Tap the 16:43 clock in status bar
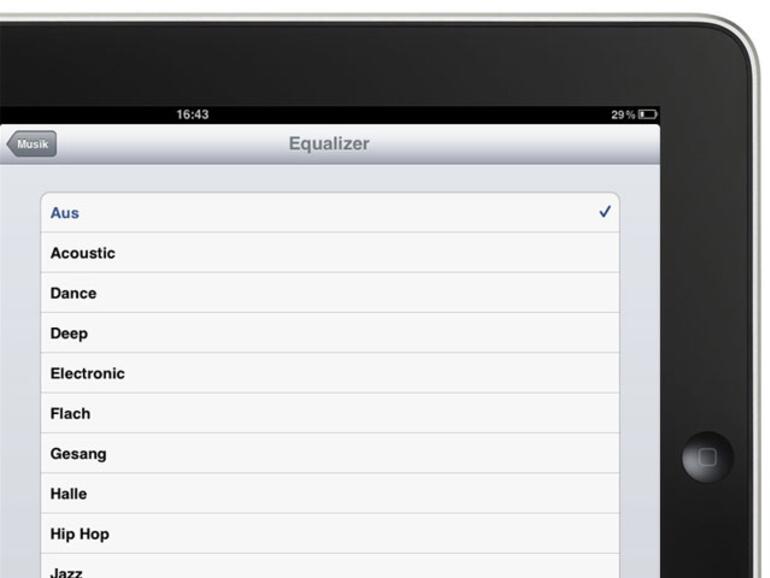The height and width of the screenshot is (578, 770). tap(192, 114)
